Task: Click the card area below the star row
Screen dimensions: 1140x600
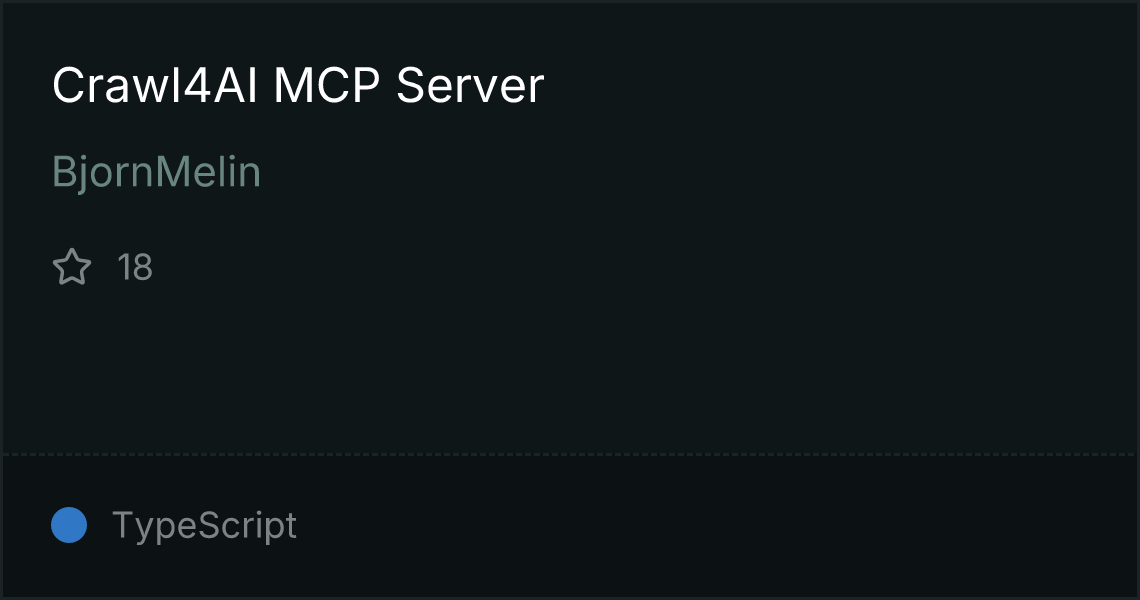Action: point(570,371)
